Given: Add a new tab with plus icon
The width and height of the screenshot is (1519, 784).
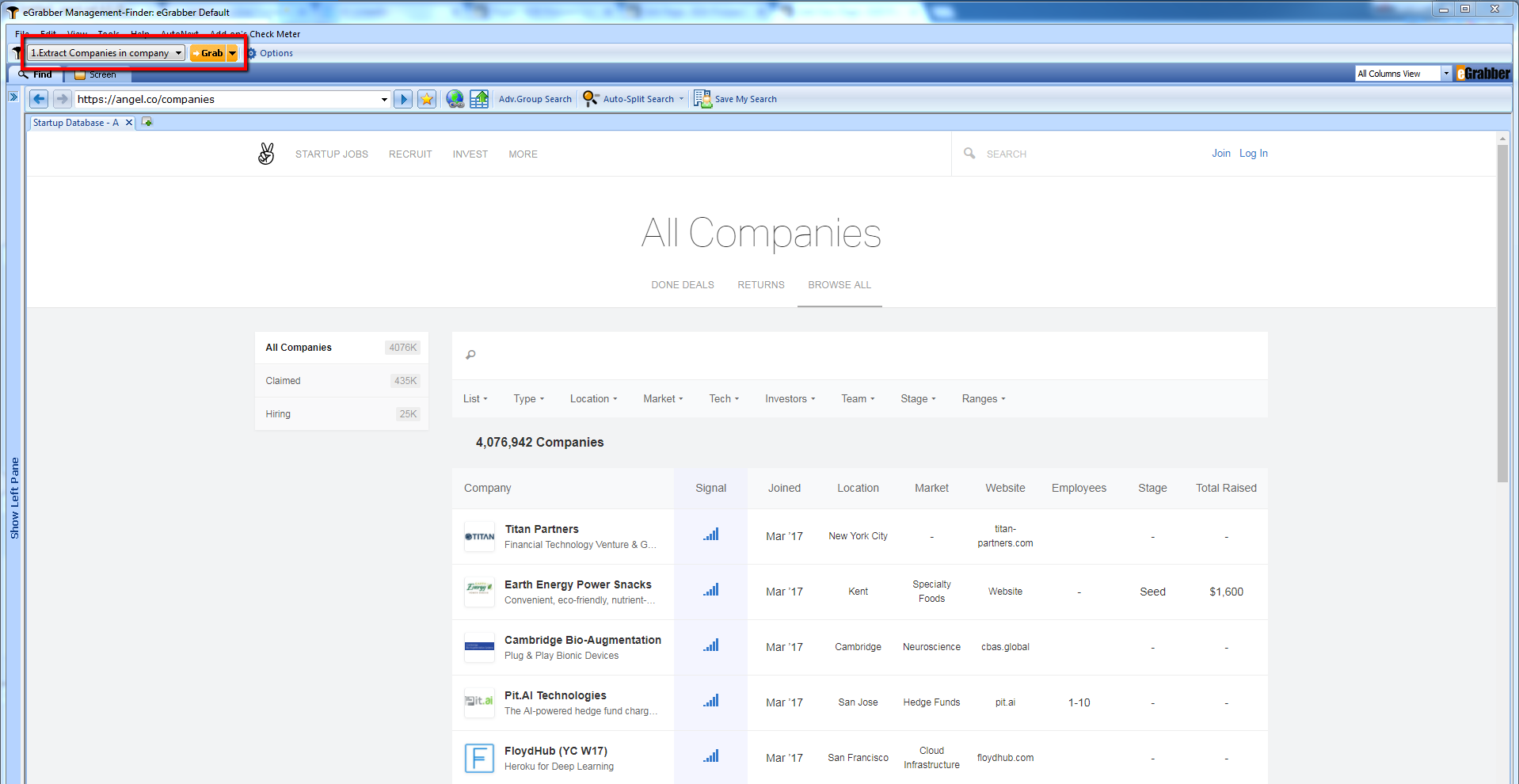Looking at the screenshot, I should (147, 122).
